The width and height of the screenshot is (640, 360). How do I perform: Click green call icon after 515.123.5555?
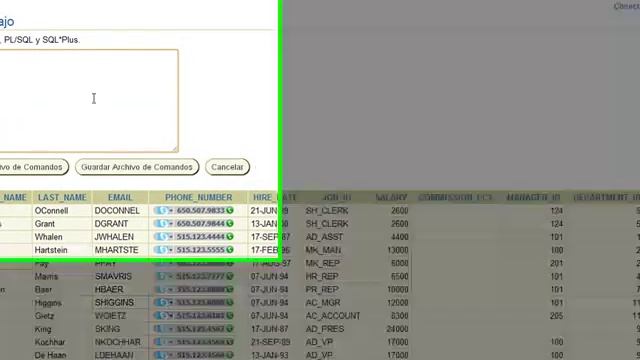(x=230, y=250)
